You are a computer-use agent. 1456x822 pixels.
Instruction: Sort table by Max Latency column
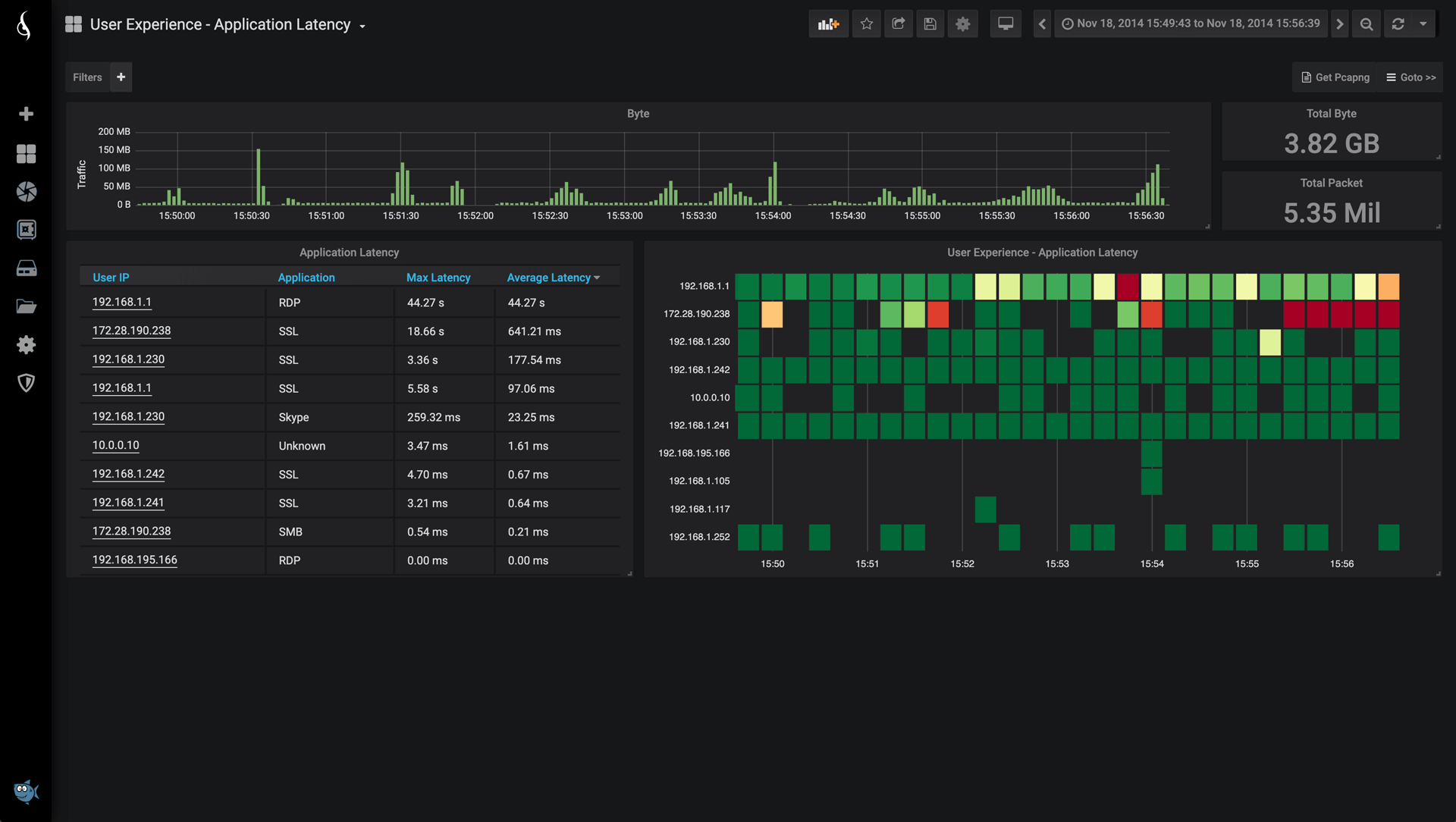click(x=438, y=278)
